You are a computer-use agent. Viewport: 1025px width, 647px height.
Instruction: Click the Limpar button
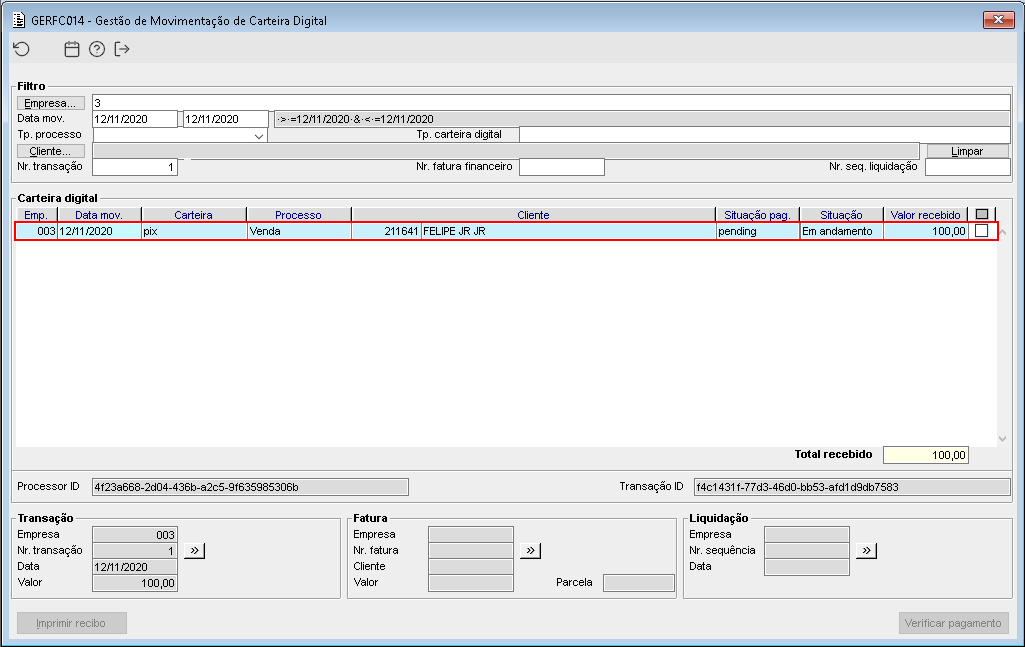pyautogui.click(x=967, y=151)
